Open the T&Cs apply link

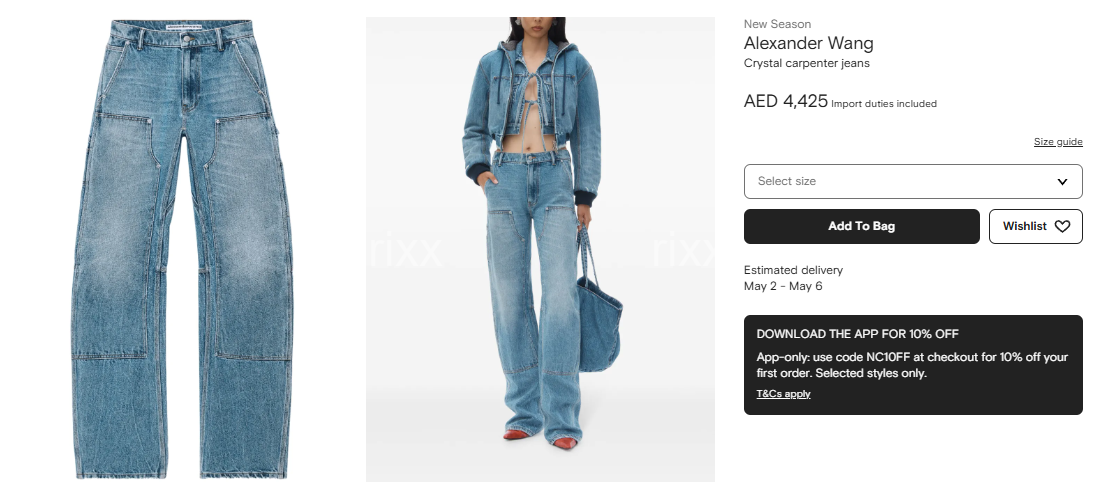[x=784, y=394]
